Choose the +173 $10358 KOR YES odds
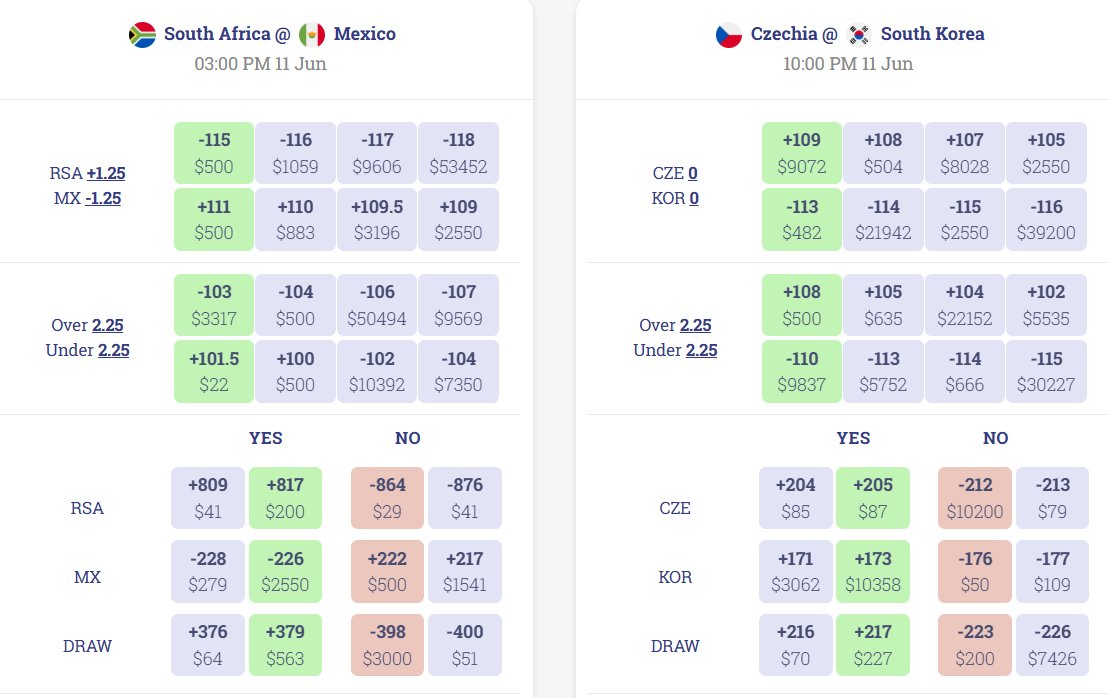 click(x=873, y=571)
